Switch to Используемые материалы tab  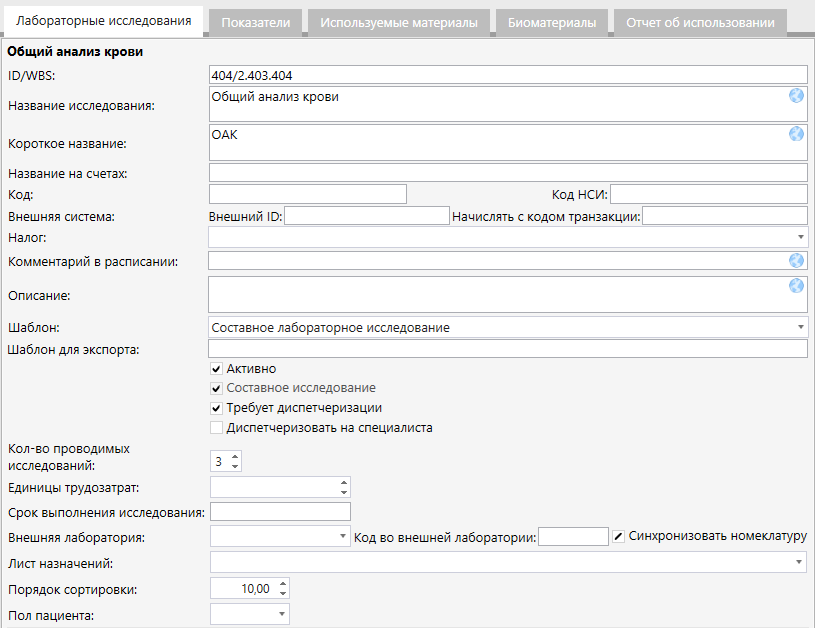pyautogui.click(x=398, y=22)
